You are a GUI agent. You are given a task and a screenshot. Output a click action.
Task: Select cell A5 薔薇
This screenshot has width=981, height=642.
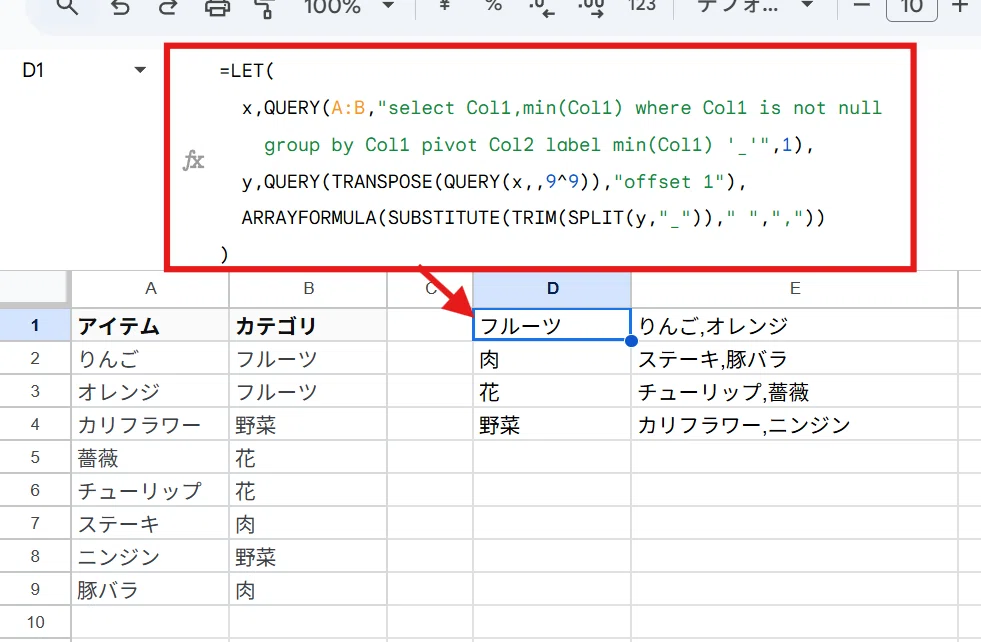pyautogui.click(x=150, y=457)
